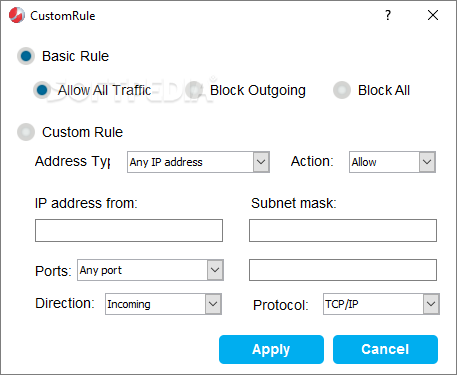This screenshot has width=457, height=375.
Task: Open the Direction dropdown showing Incoming
Action: pos(213,304)
